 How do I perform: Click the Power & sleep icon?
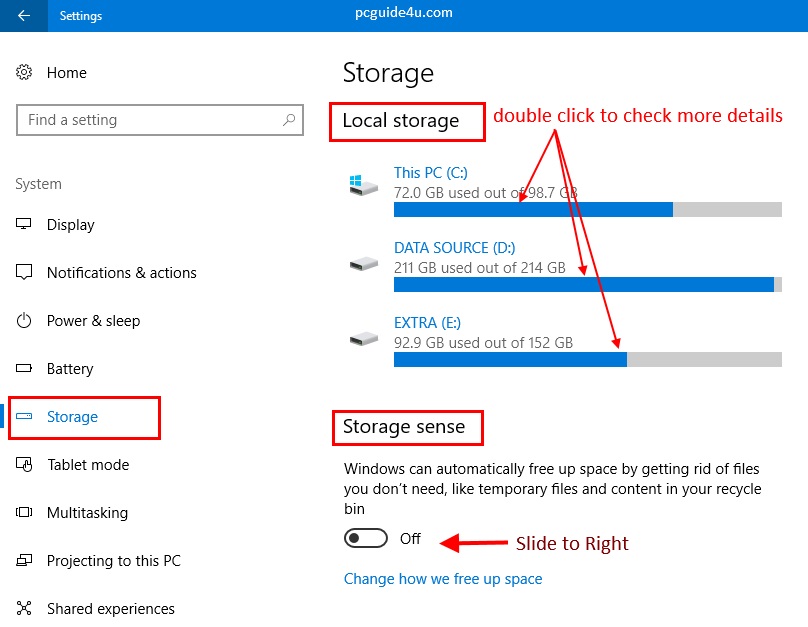point(25,321)
